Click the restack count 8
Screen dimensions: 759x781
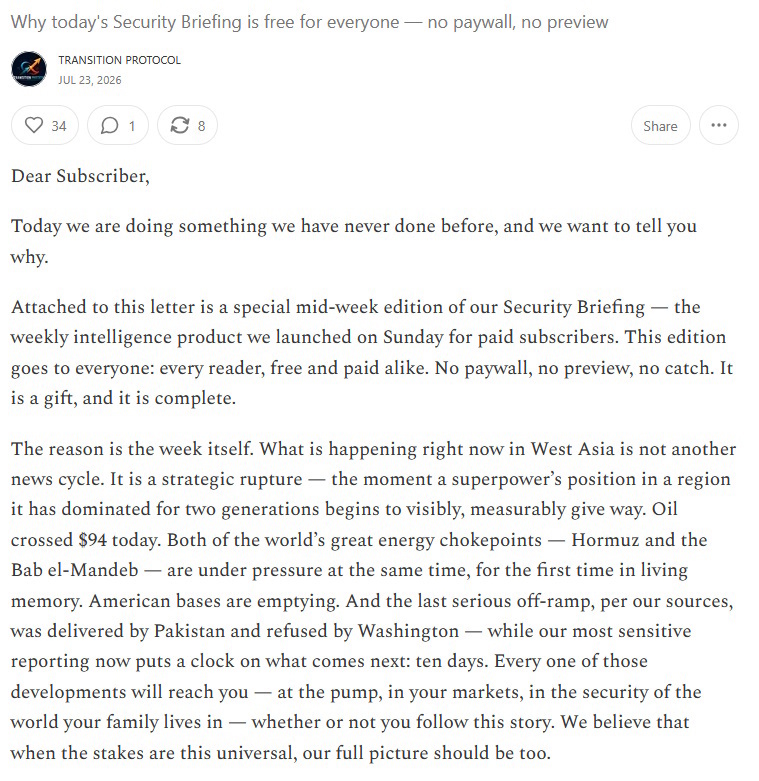tap(201, 126)
